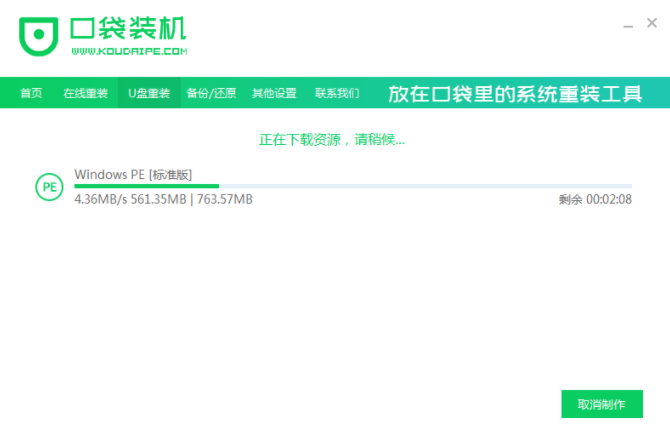Open the www.koudaipe.com link
The width and height of the screenshot is (670, 424).
pos(128,50)
